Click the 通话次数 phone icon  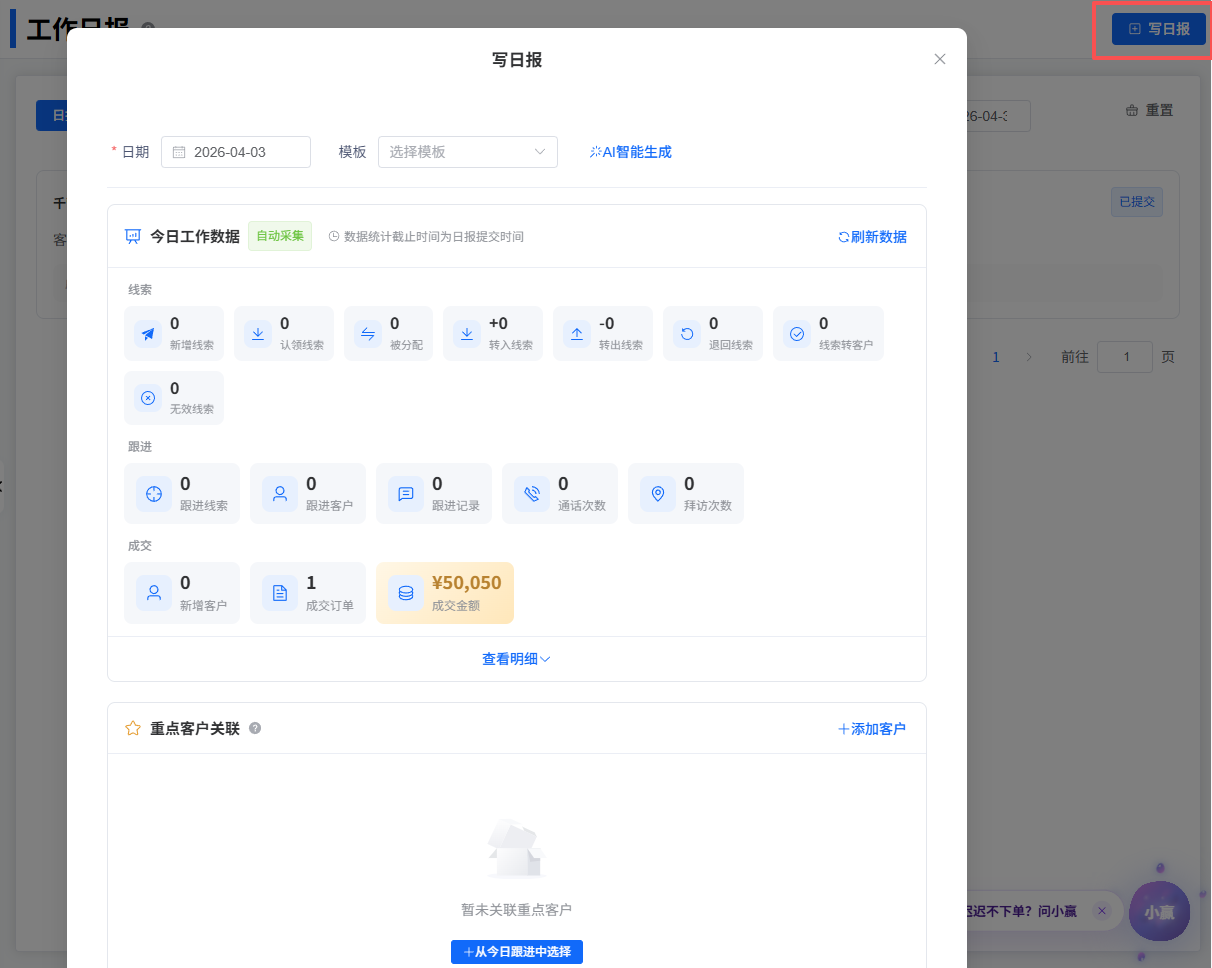click(x=532, y=493)
